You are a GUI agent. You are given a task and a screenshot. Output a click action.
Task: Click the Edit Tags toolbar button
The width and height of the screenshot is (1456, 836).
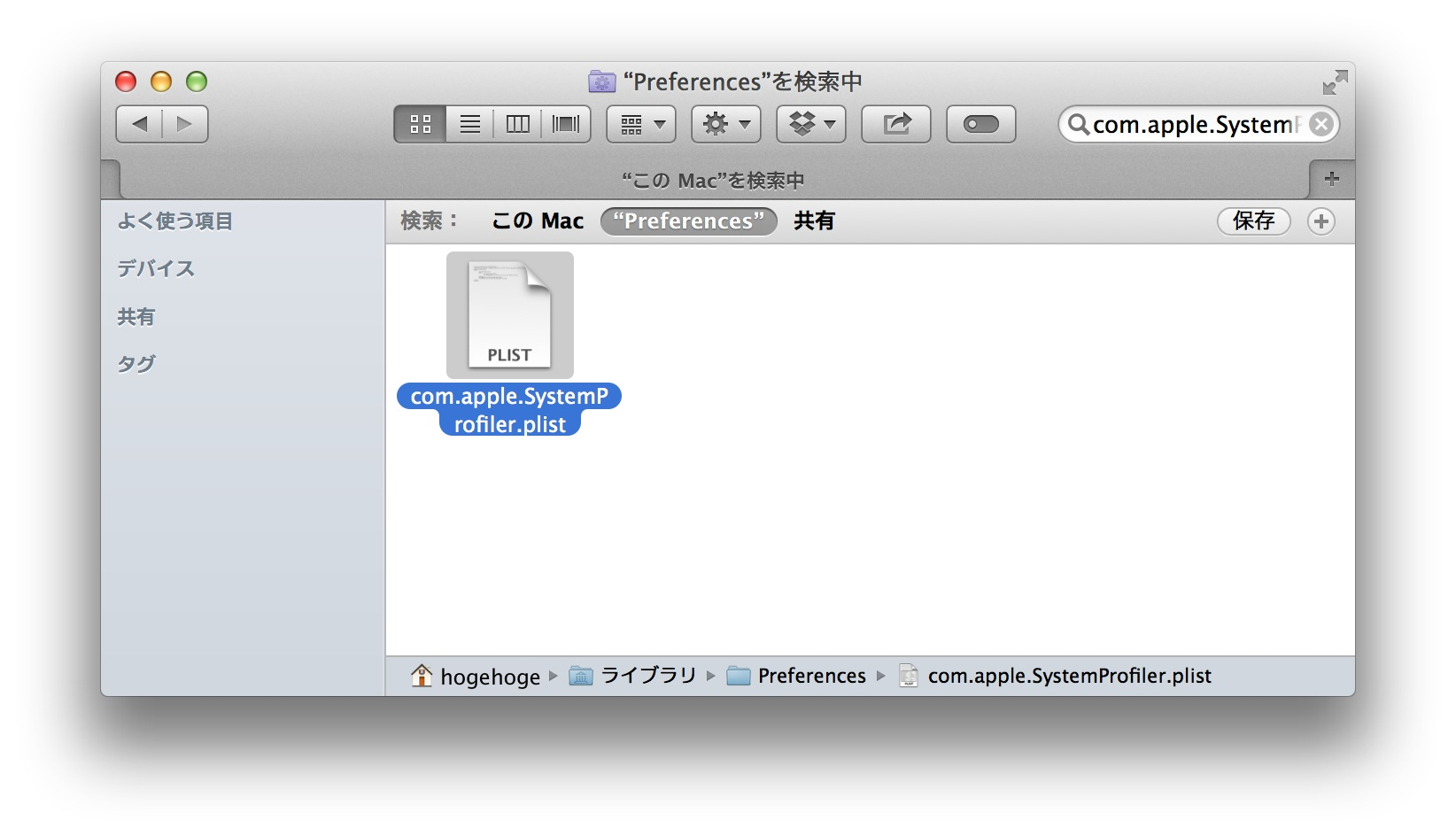tap(981, 124)
